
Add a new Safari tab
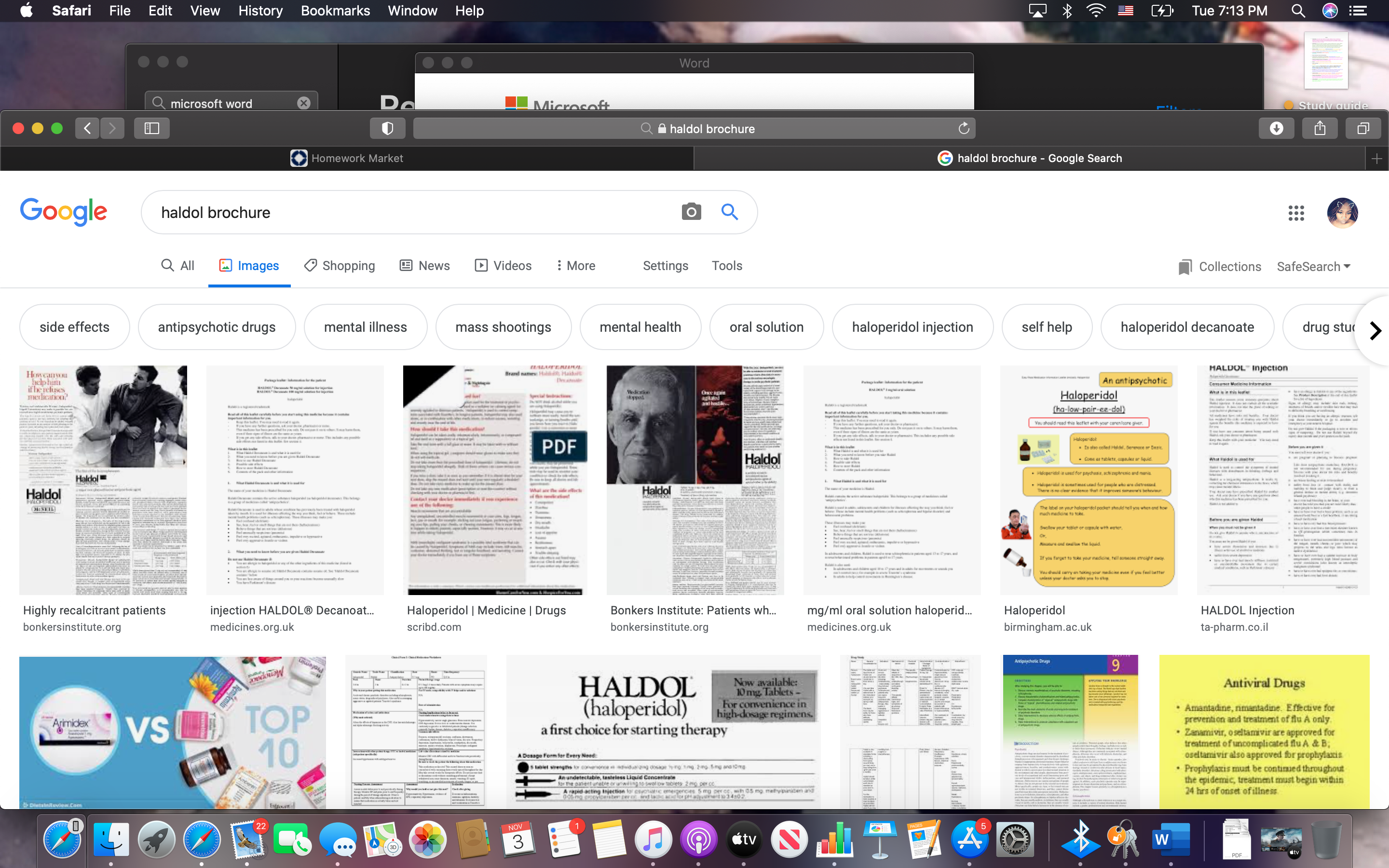[x=1376, y=159]
